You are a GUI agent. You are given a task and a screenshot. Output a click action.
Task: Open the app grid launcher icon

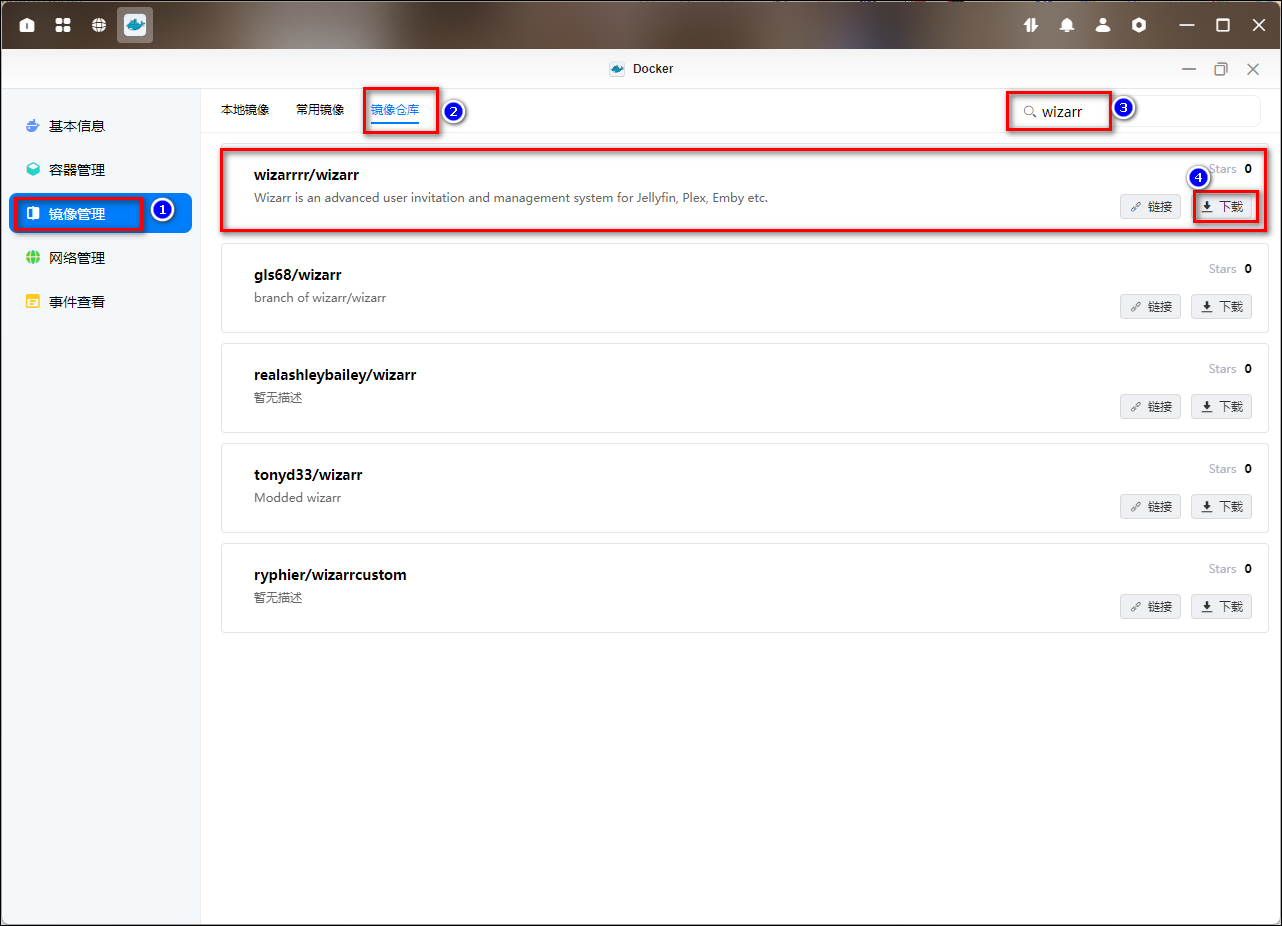63,25
